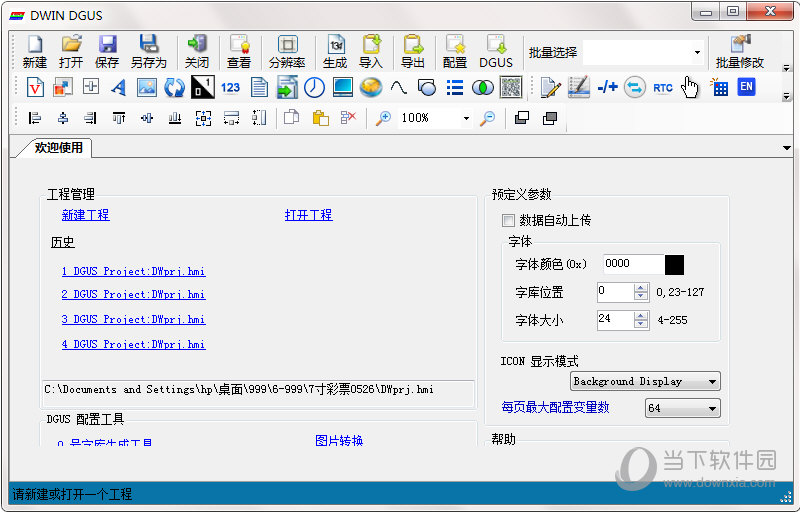Select the -/+ increment adjust icon
Image resolution: width=800 pixels, height=512 pixels.
pyautogui.click(x=607, y=88)
